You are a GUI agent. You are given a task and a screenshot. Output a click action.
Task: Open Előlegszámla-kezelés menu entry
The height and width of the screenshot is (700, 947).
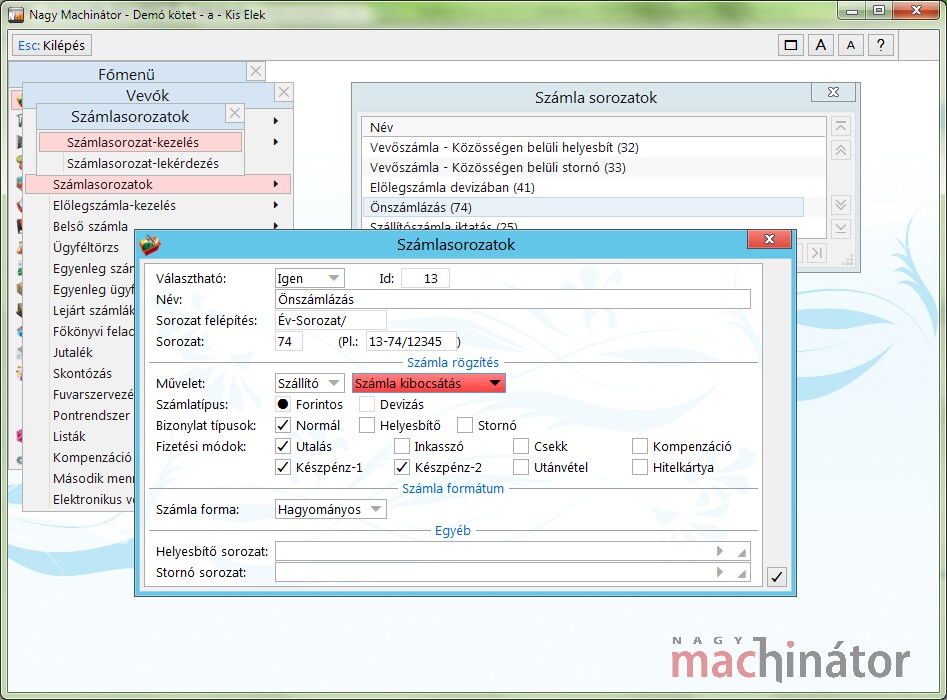click(x=114, y=205)
